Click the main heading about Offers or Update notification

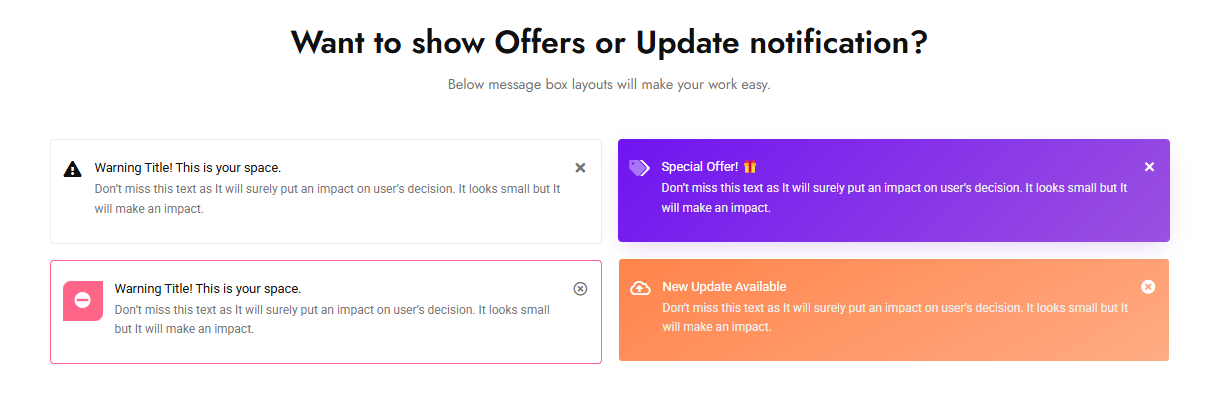point(609,42)
